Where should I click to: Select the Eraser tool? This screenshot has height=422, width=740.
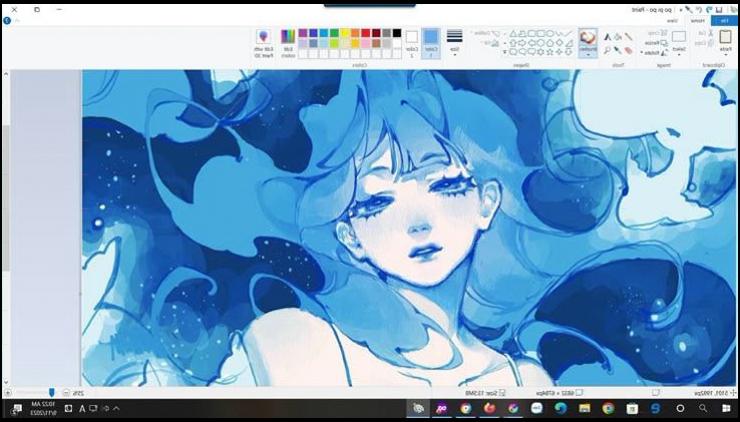629,50
